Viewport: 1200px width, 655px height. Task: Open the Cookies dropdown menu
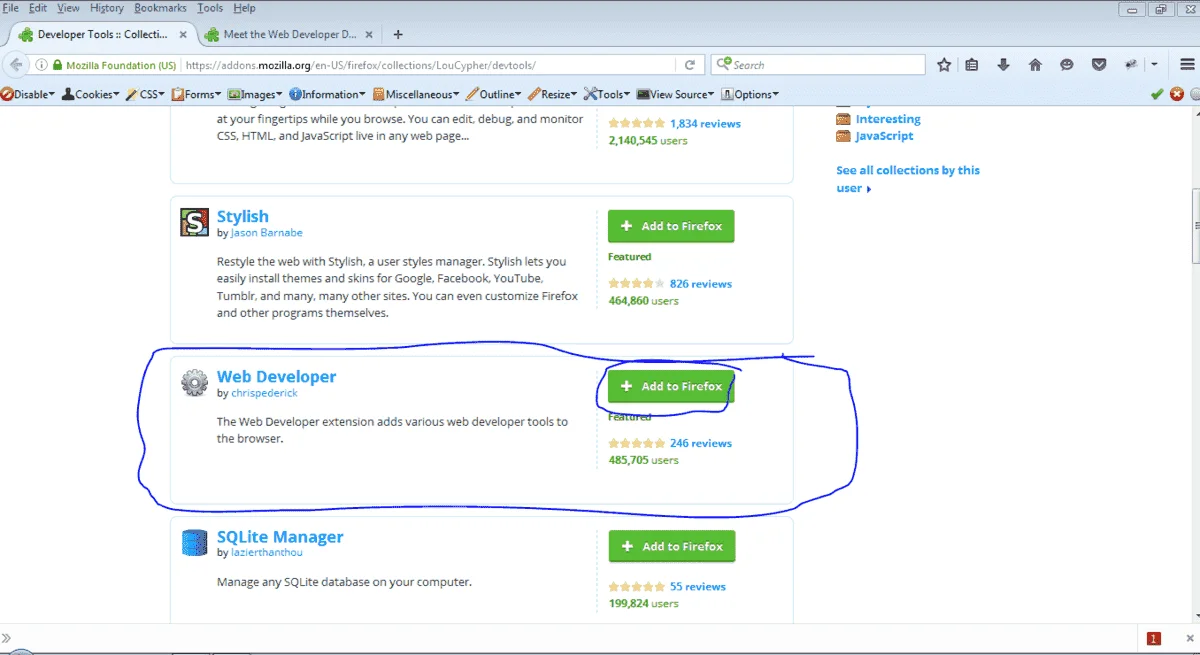coord(91,94)
